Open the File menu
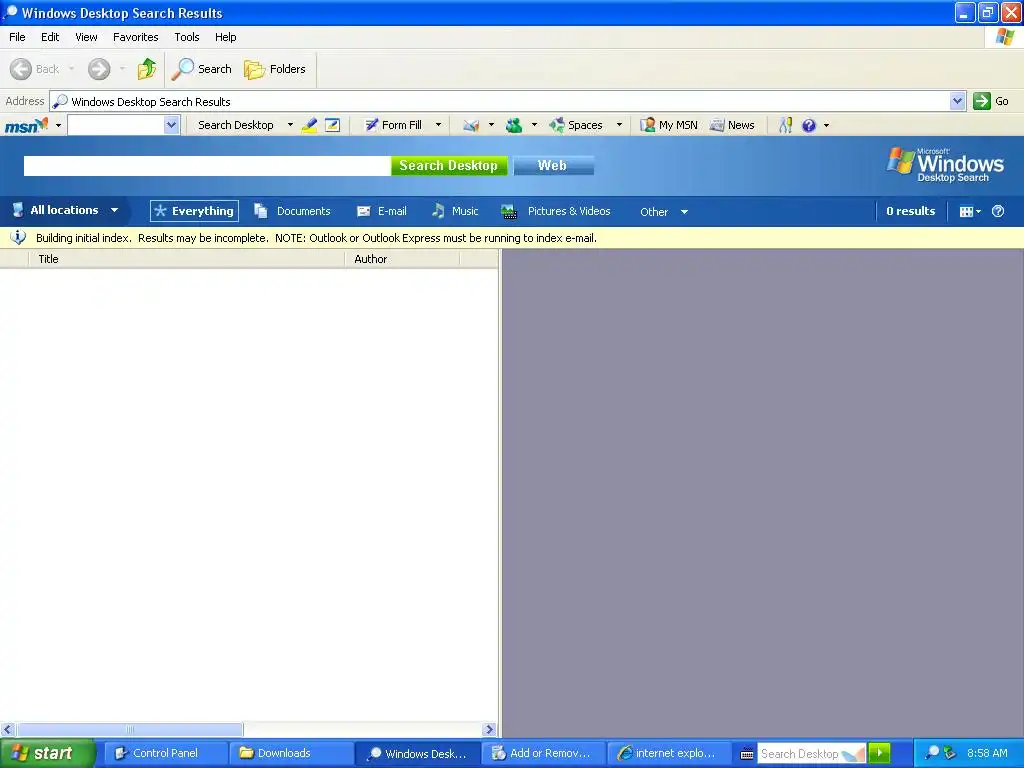 [x=17, y=37]
